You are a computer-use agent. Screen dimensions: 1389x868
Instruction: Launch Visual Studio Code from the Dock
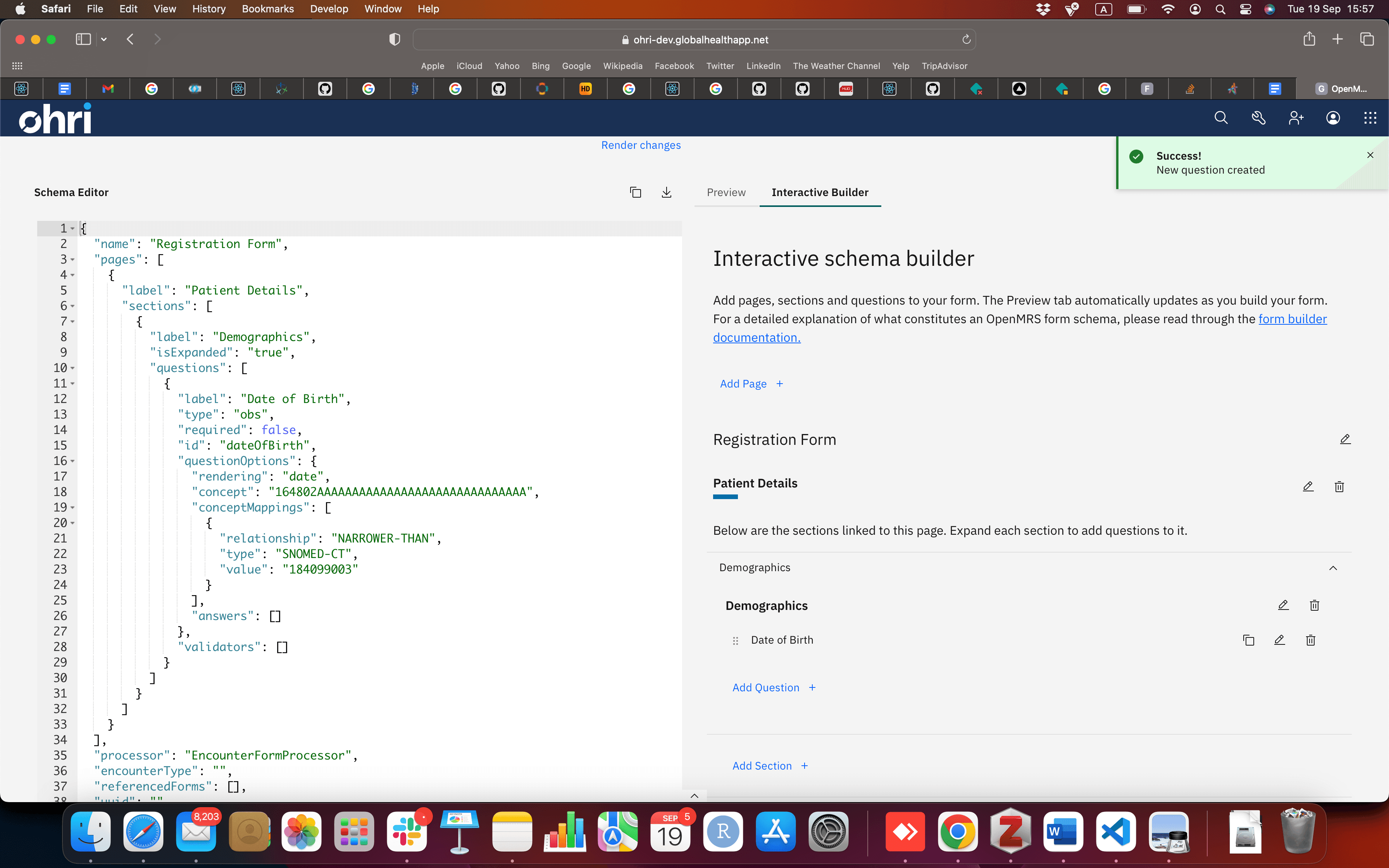pyautogui.click(x=1115, y=831)
